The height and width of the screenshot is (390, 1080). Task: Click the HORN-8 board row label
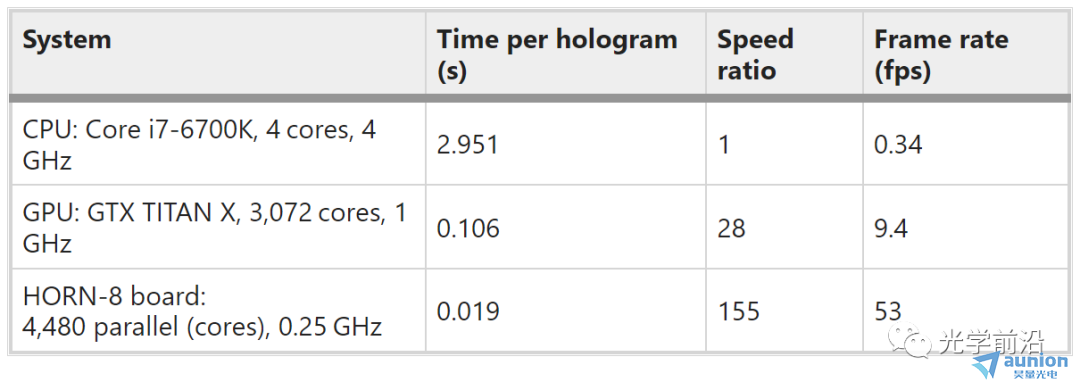tap(202, 312)
